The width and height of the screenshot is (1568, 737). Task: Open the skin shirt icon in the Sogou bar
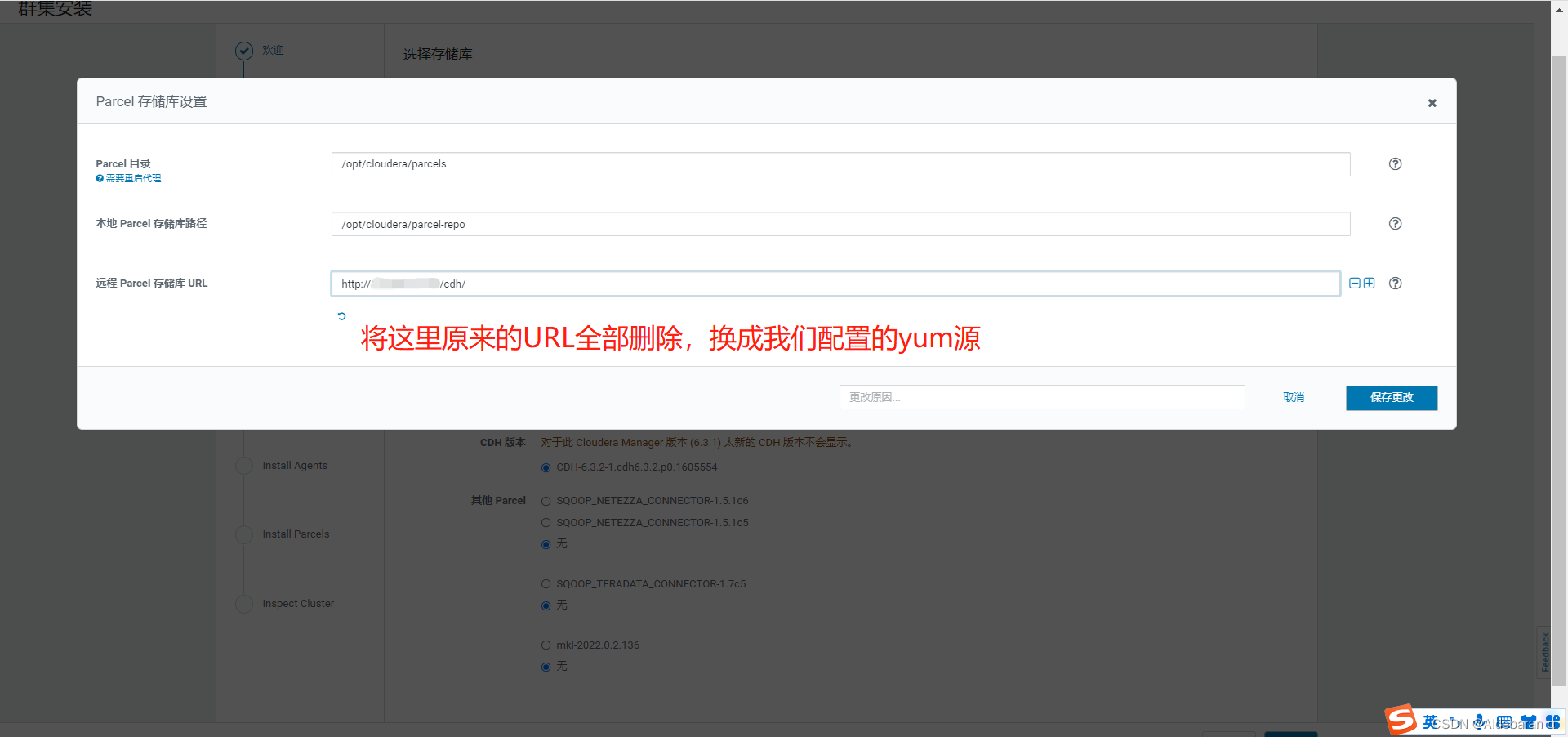[x=1529, y=722]
